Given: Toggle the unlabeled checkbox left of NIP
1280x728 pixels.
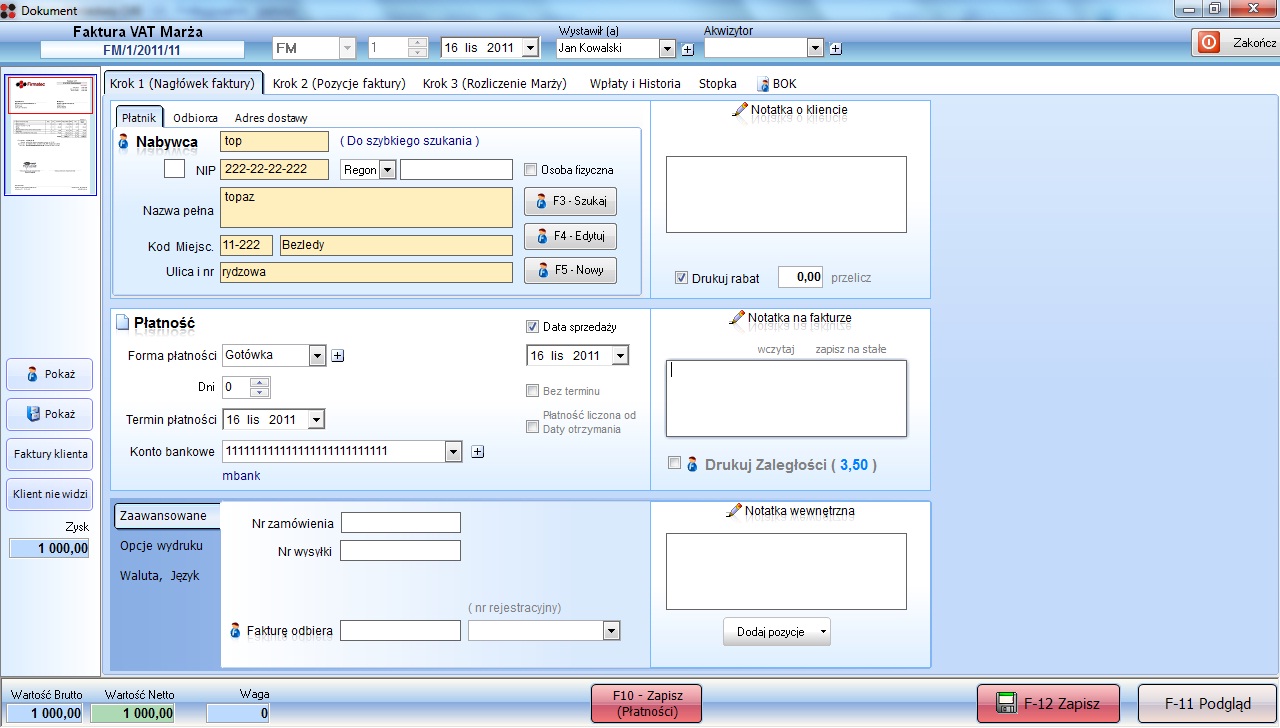Looking at the screenshot, I should [x=174, y=169].
